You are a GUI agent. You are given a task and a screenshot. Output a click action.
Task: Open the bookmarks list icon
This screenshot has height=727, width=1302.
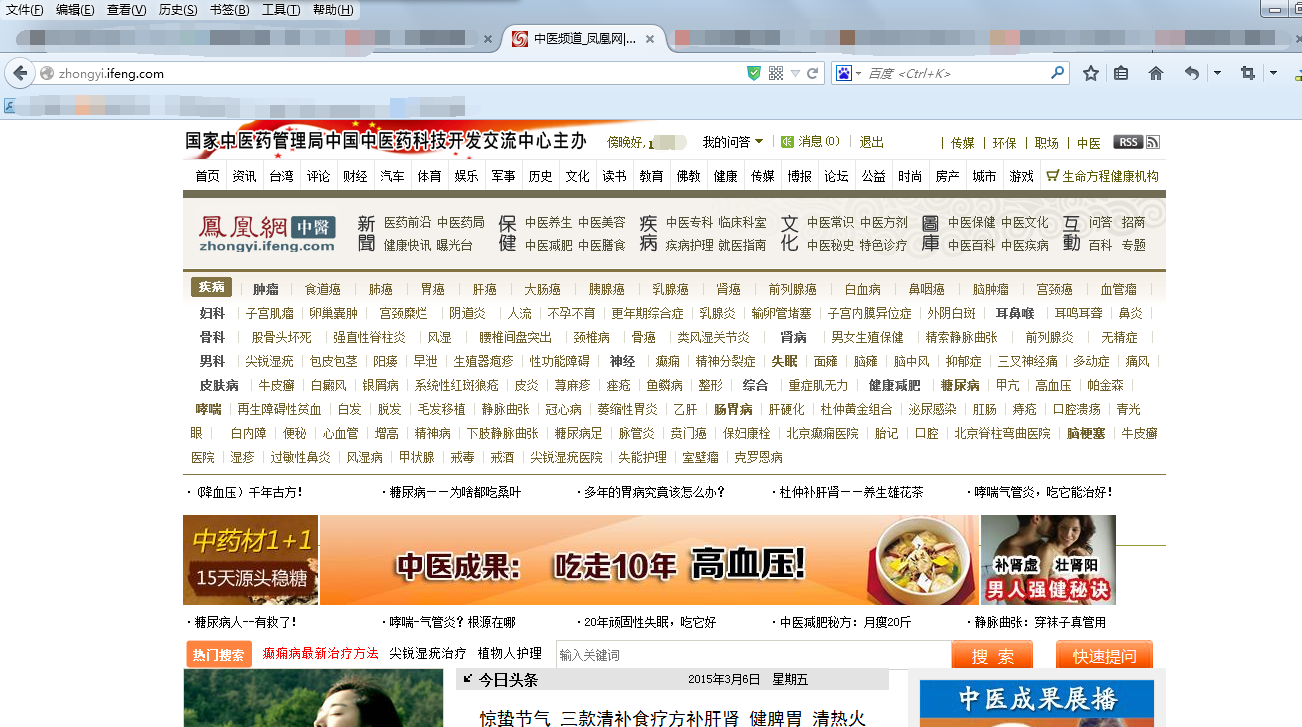1121,73
